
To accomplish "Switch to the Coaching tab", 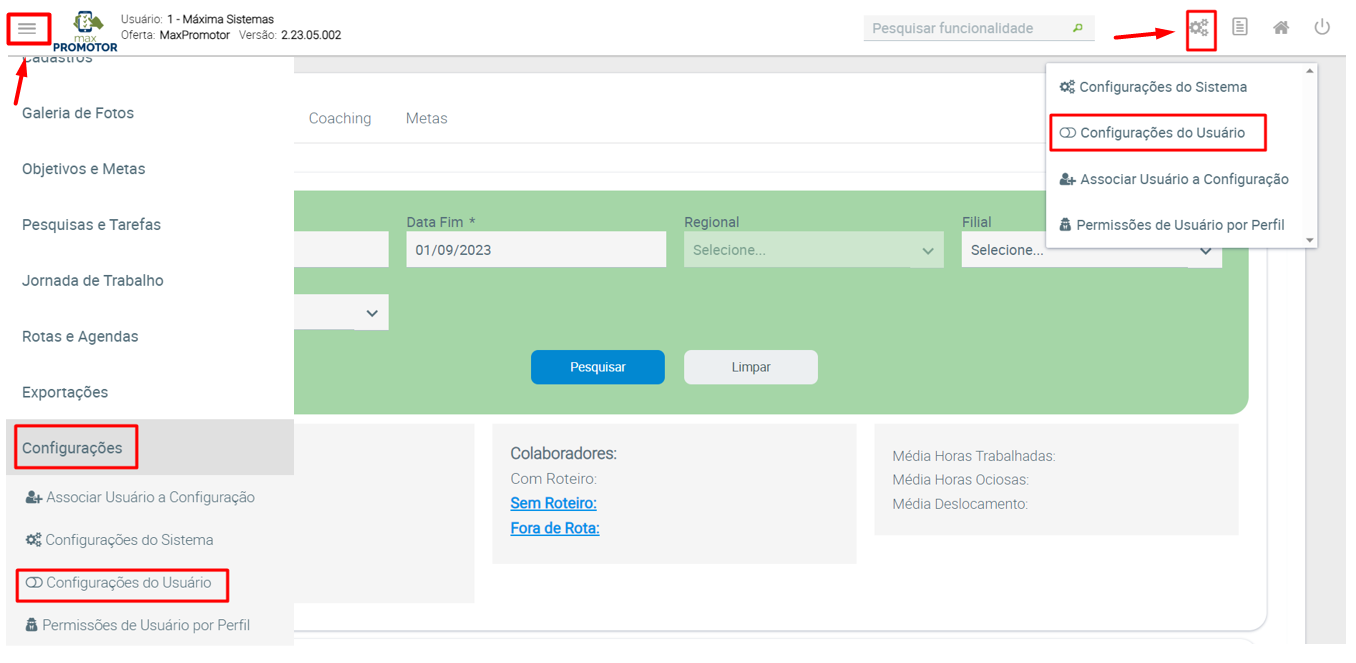I will click(340, 118).
